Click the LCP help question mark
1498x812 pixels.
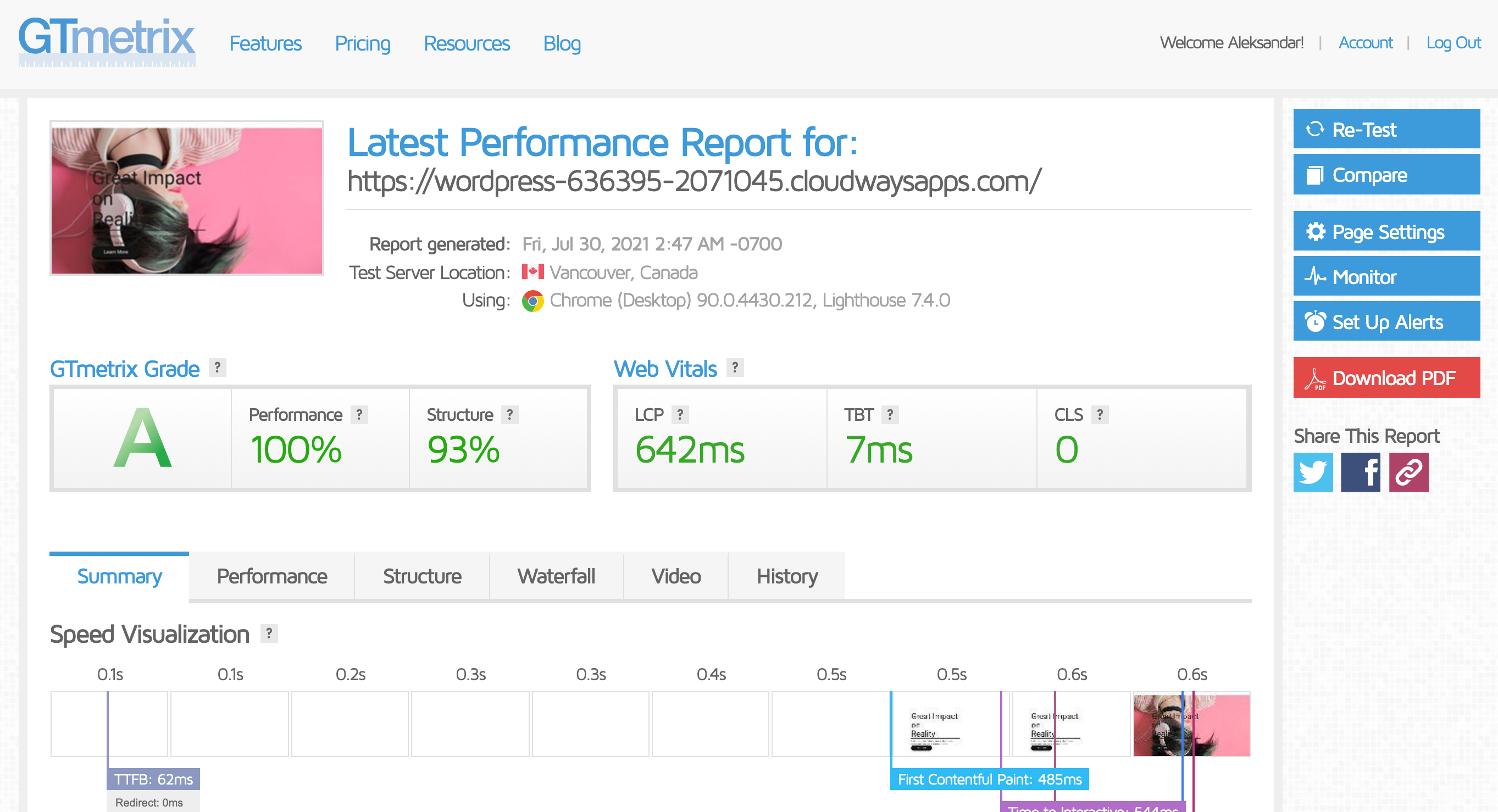point(680,414)
